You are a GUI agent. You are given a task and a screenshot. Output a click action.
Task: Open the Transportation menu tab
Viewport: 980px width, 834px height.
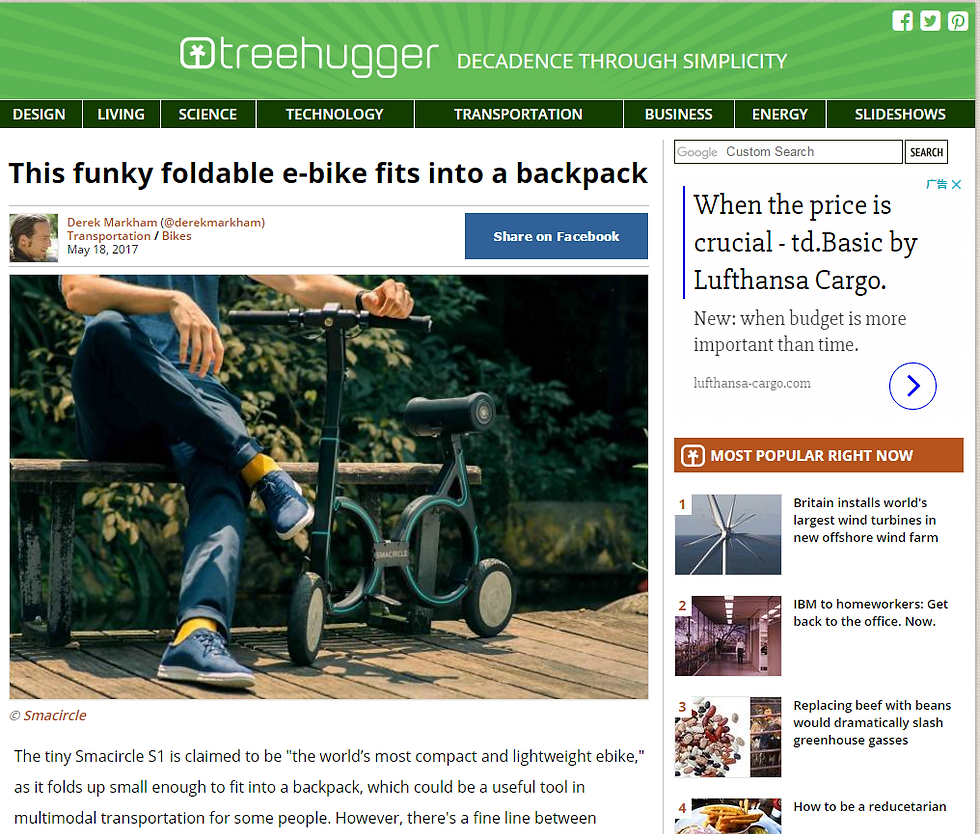[x=518, y=114]
